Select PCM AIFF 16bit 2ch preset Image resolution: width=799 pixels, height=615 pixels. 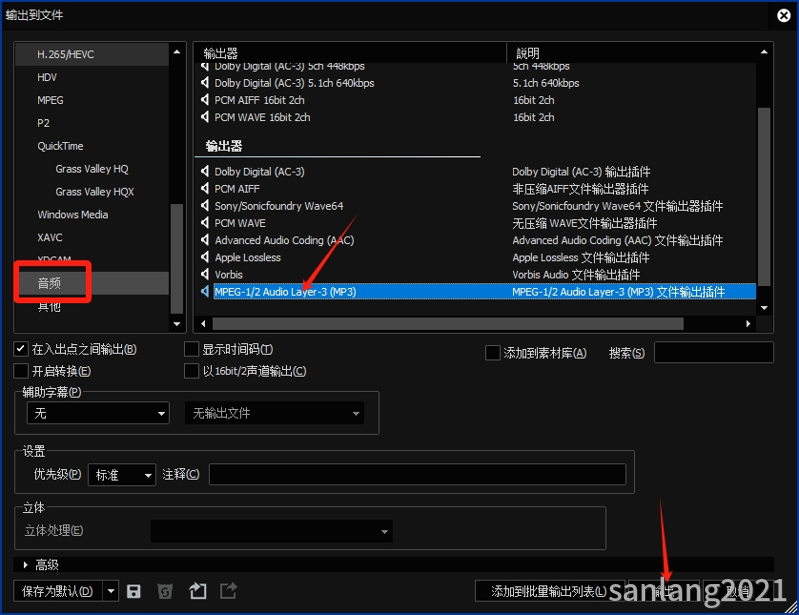coord(475,100)
